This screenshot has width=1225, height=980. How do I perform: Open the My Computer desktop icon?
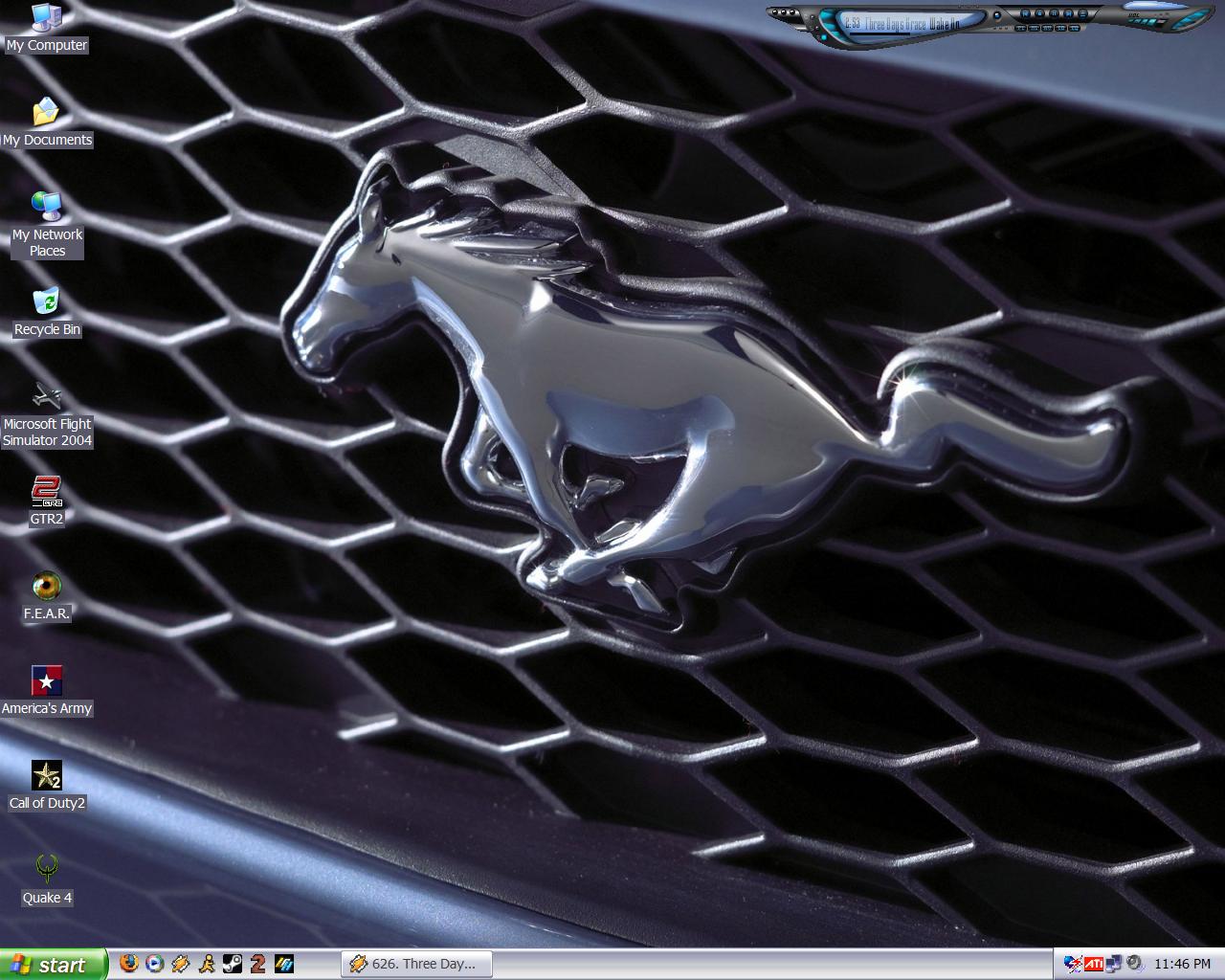coord(46,28)
